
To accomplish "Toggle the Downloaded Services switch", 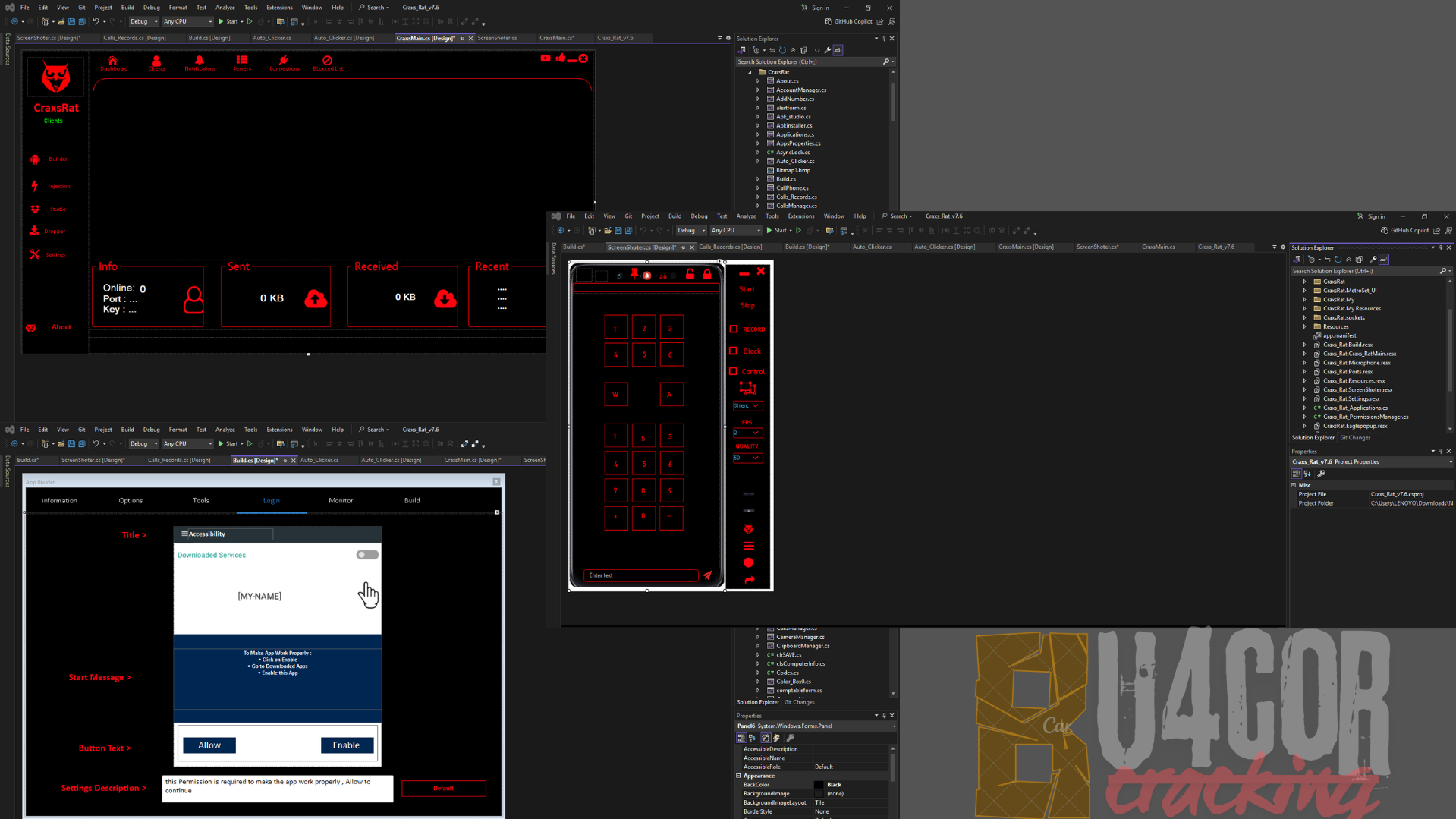I will [x=366, y=555].
